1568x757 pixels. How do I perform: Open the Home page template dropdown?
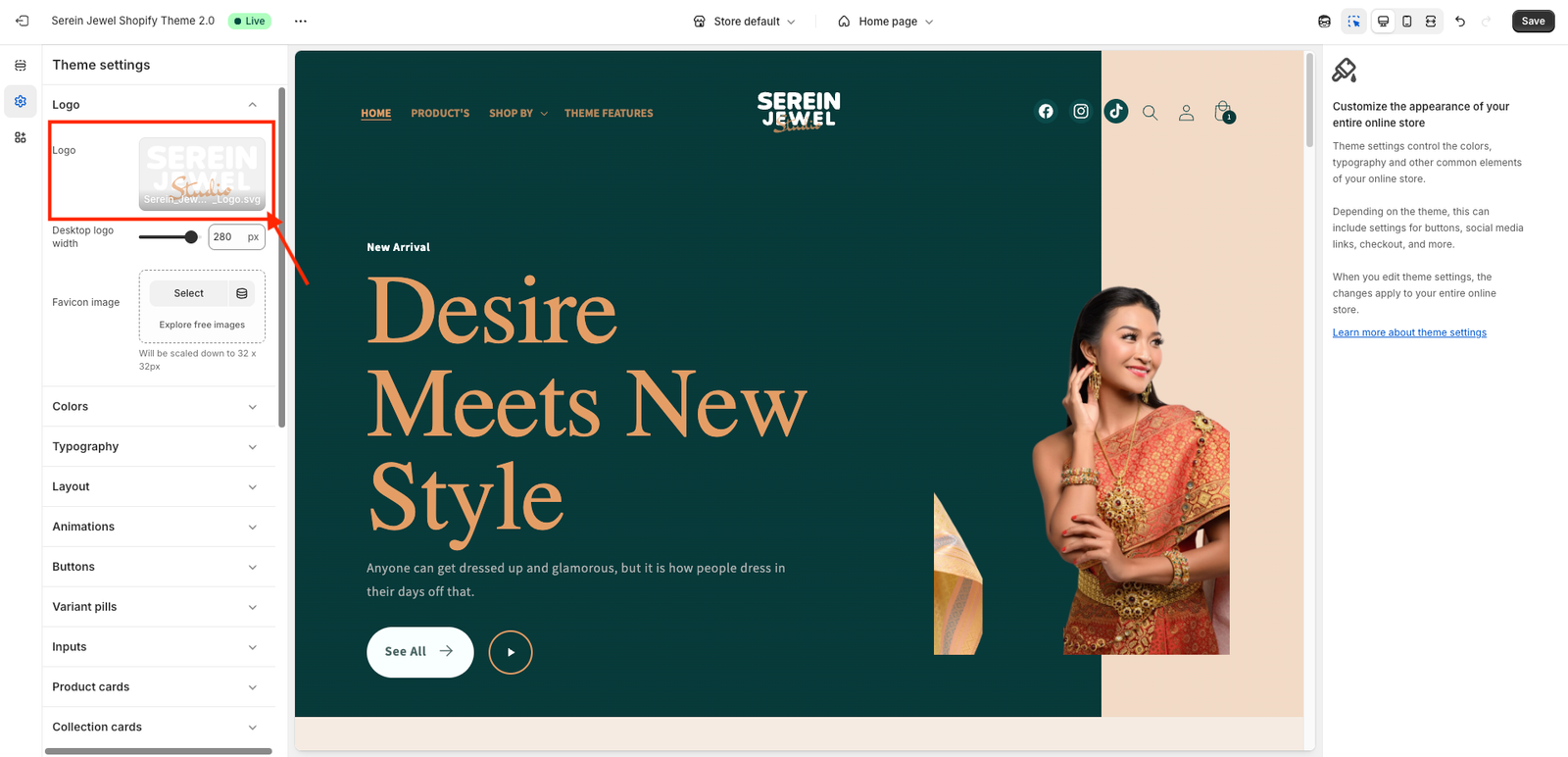(x=886, y=21)
